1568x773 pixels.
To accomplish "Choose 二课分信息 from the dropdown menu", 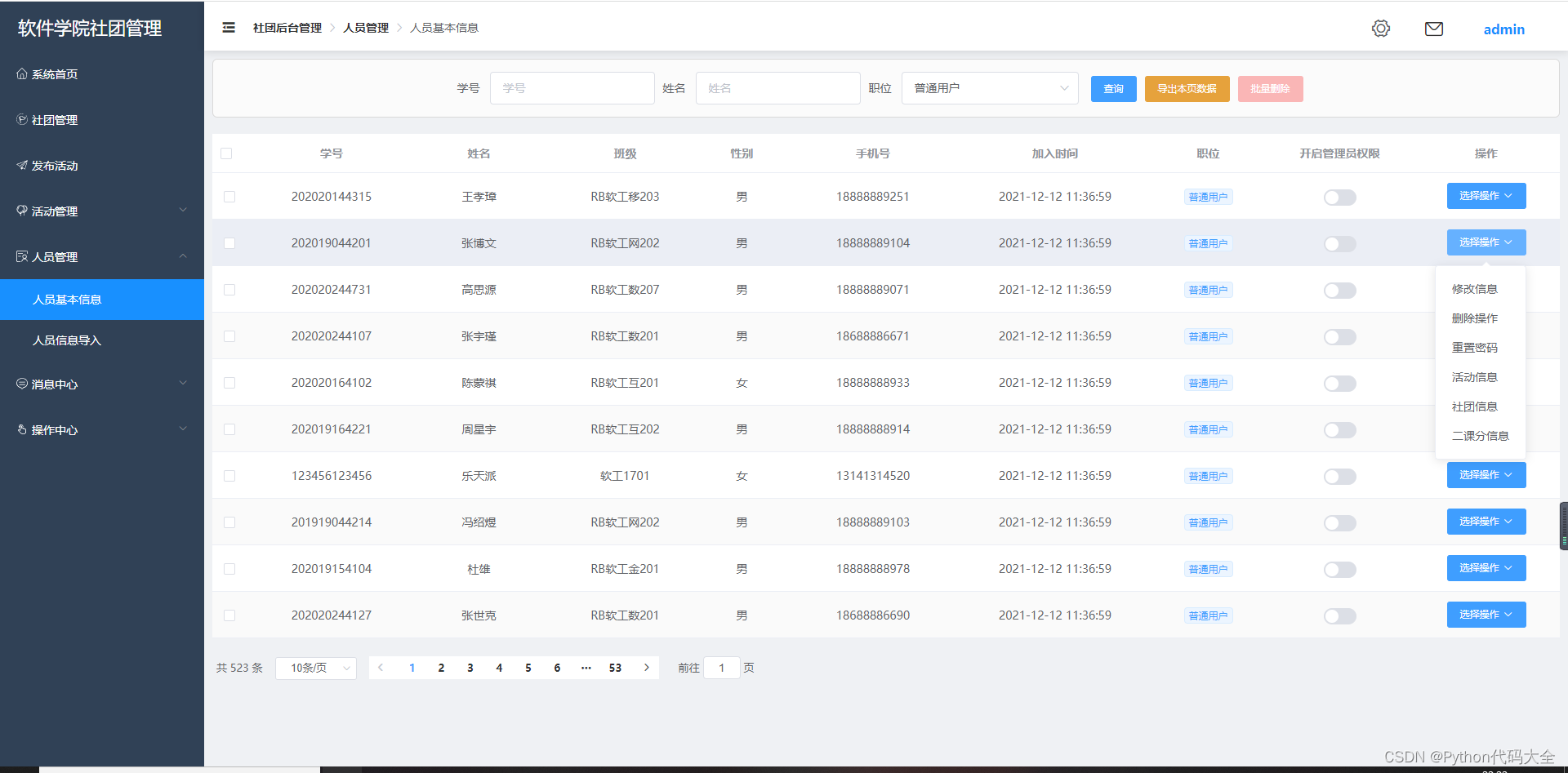I will click(x=1480, y=436).
